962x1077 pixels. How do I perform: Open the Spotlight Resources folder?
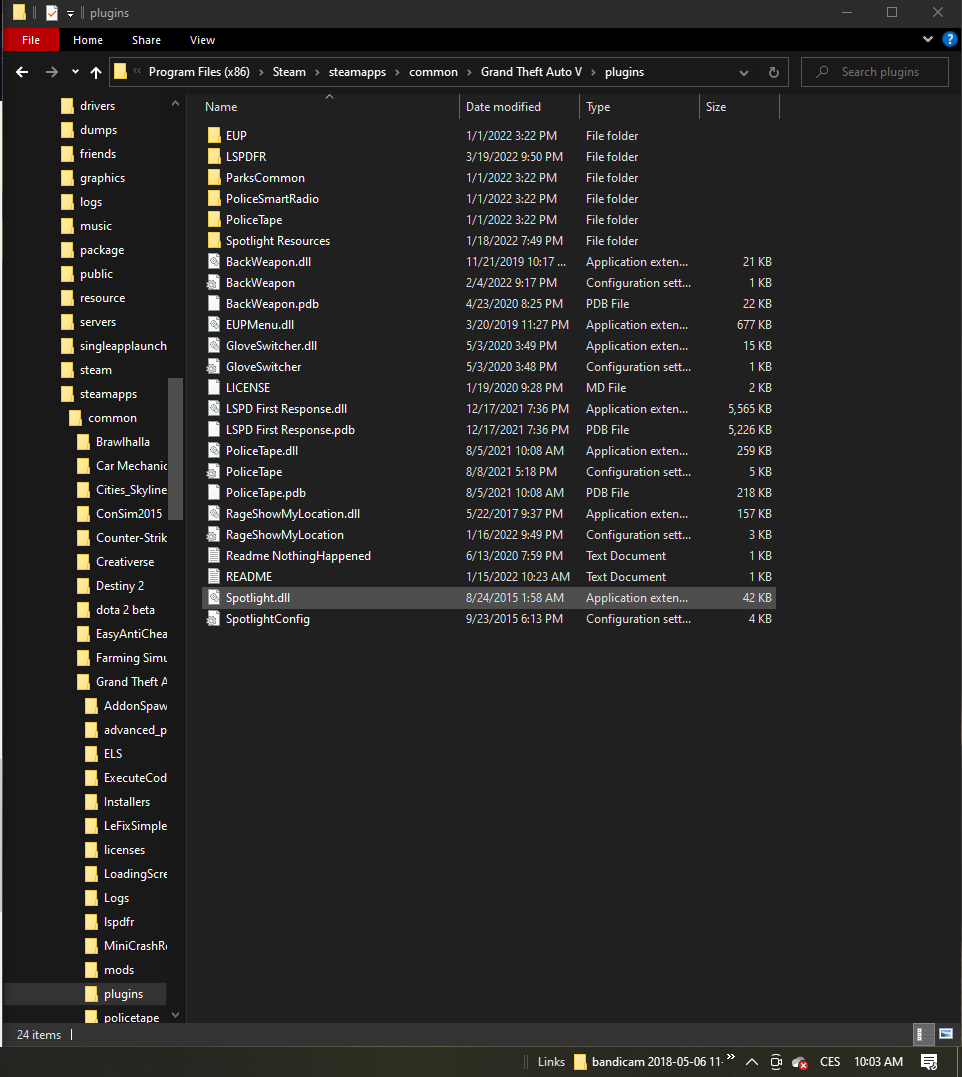277,241
